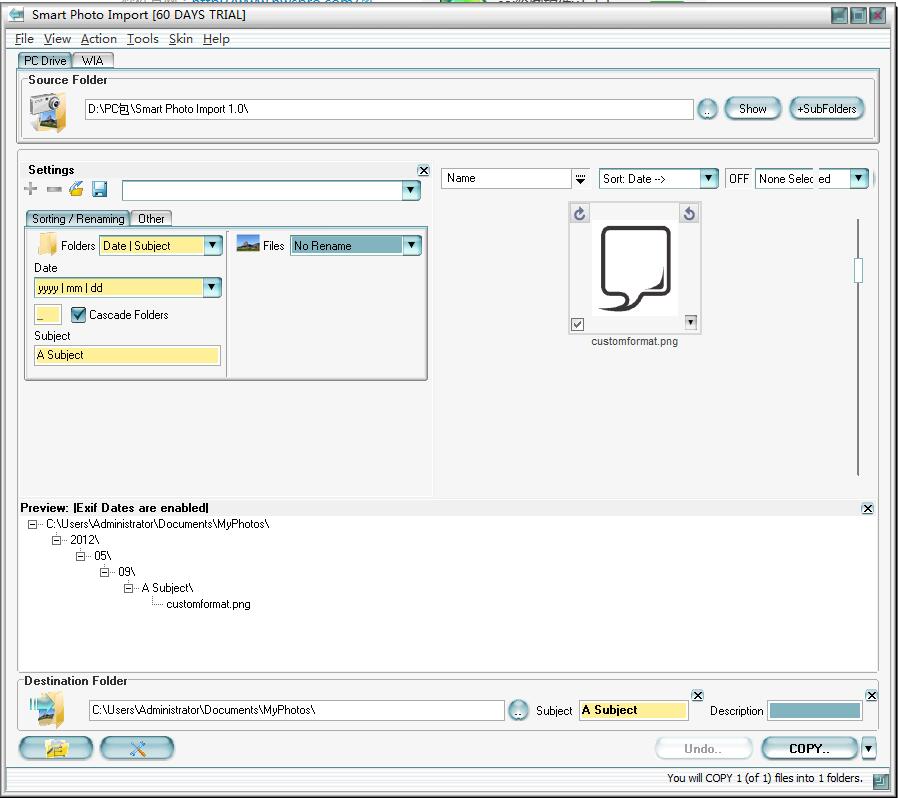The image size is (898, 798).
Task: Close the Subject field in destination bar
Action: 698,695
